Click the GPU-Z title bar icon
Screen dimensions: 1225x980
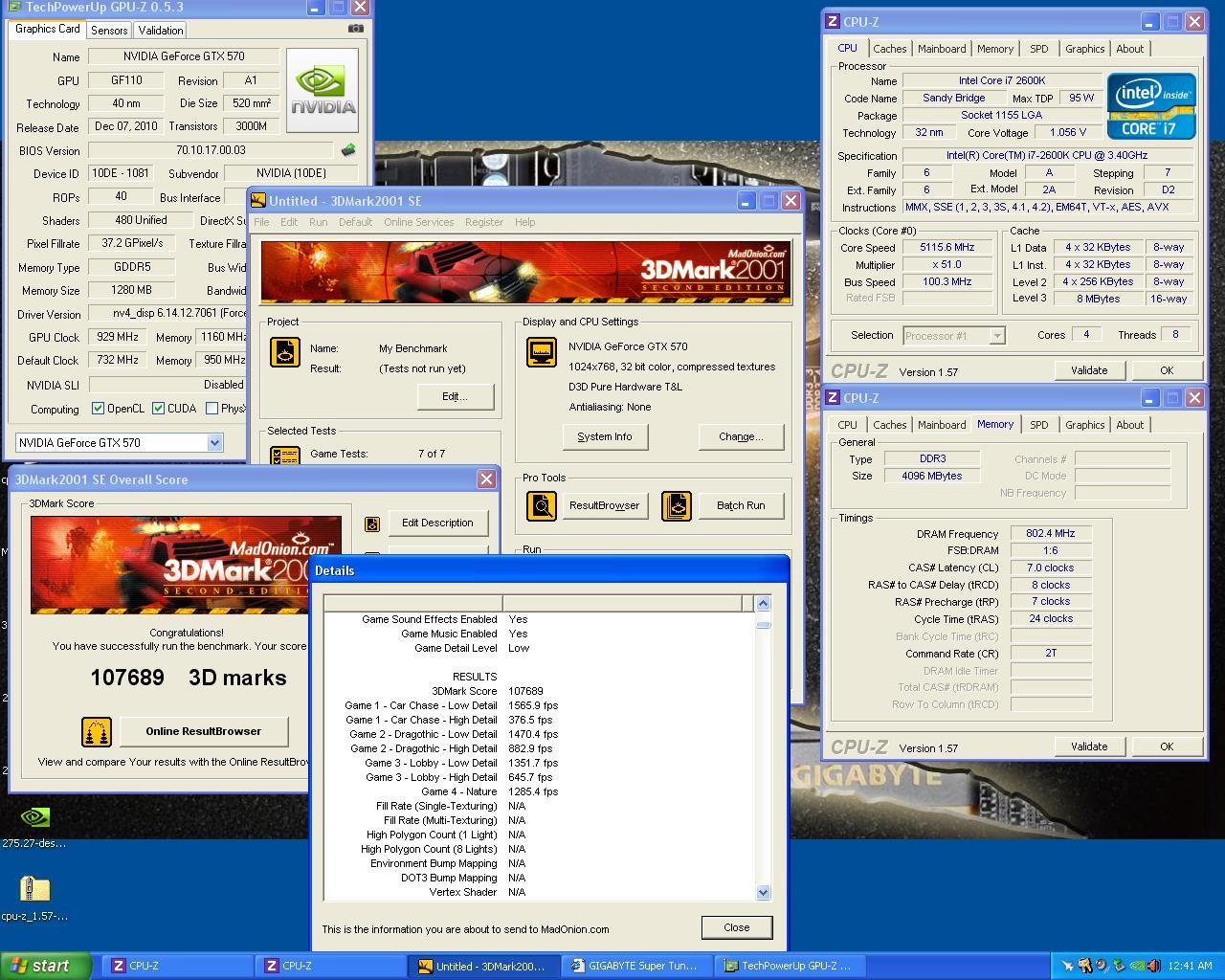[x=13, y=6]
